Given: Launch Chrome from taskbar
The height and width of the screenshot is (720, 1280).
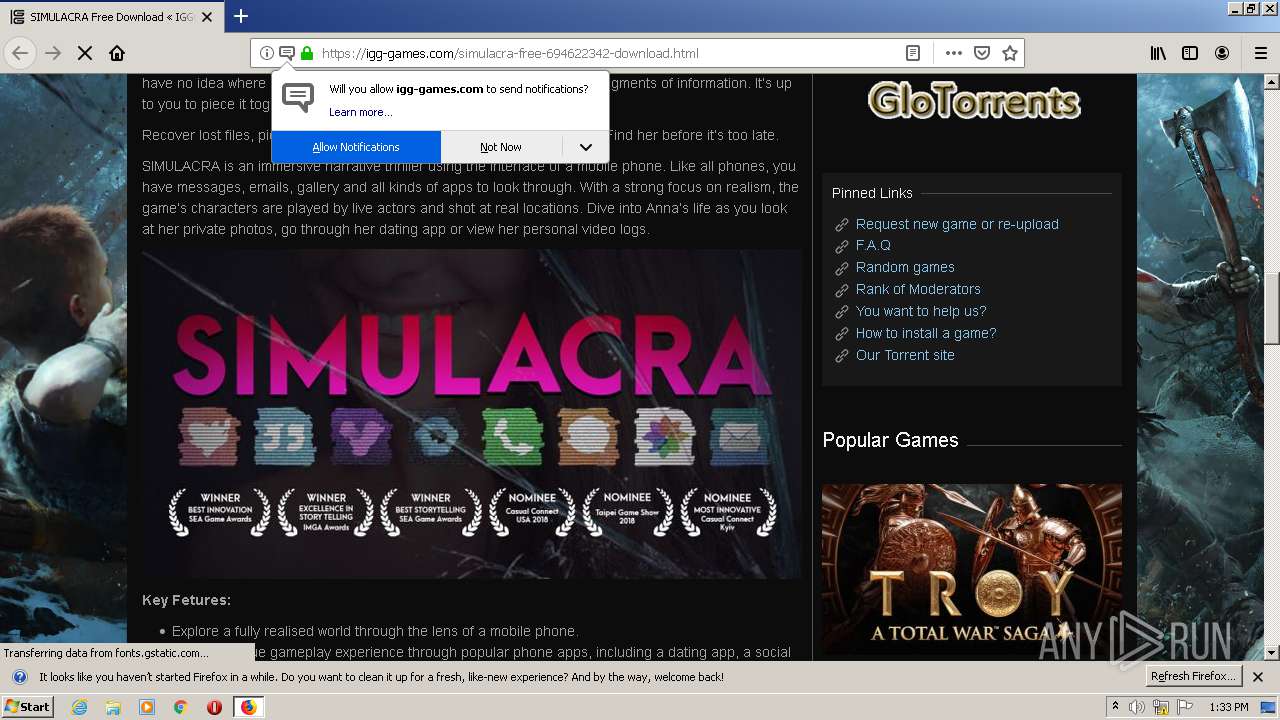Looking at the screenshot, I should tap(180, 707).
